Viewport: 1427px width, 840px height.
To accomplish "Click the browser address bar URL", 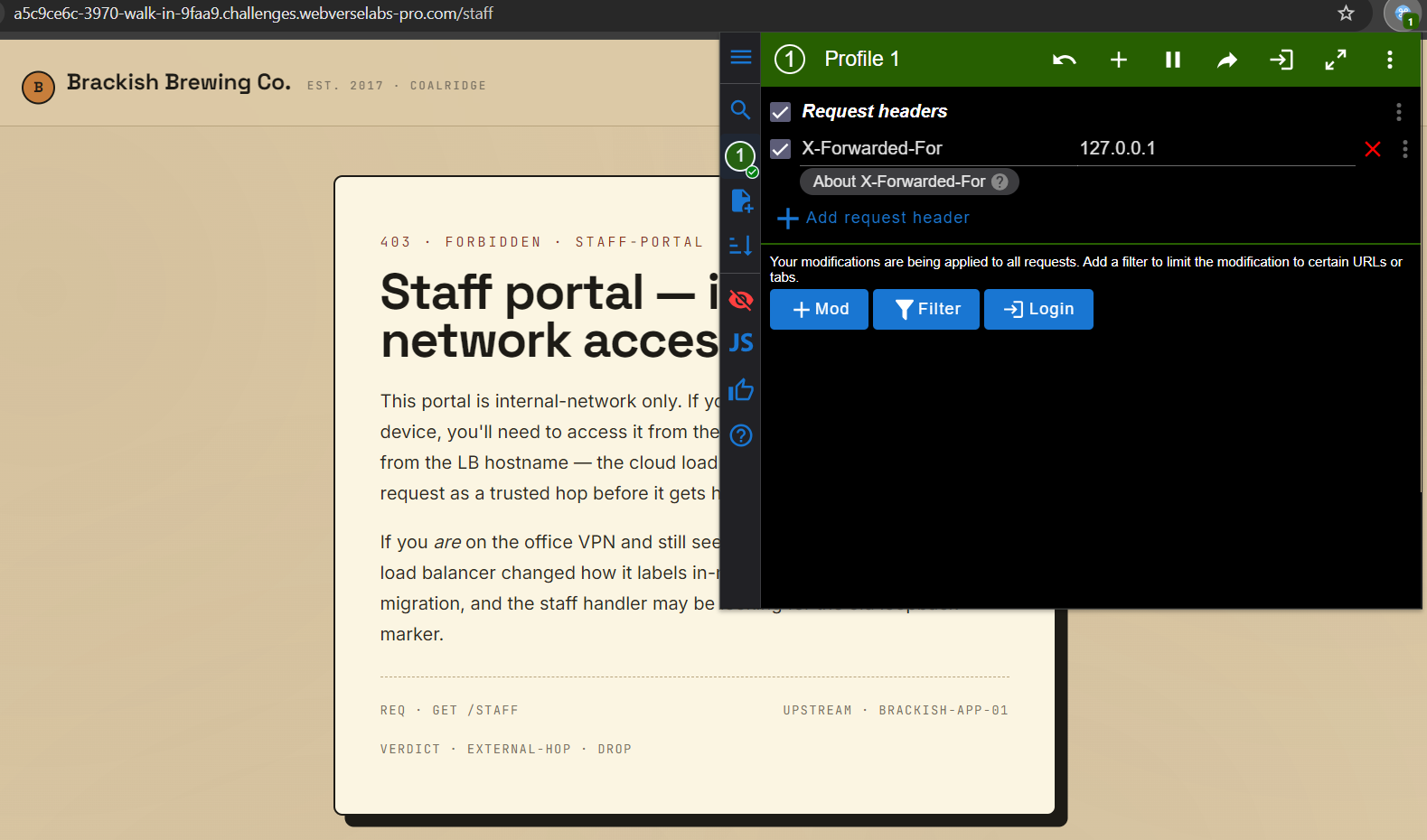I will coord(253,14).
